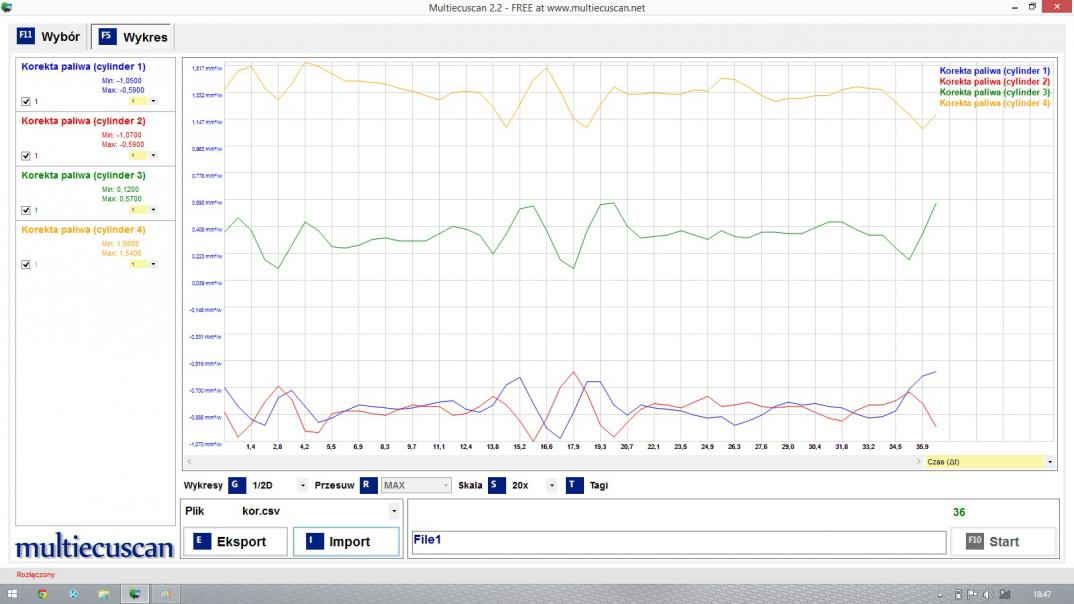Click legend entry 'Korekta paliwa (cylinder 2)' in graph

coord(995,81)
